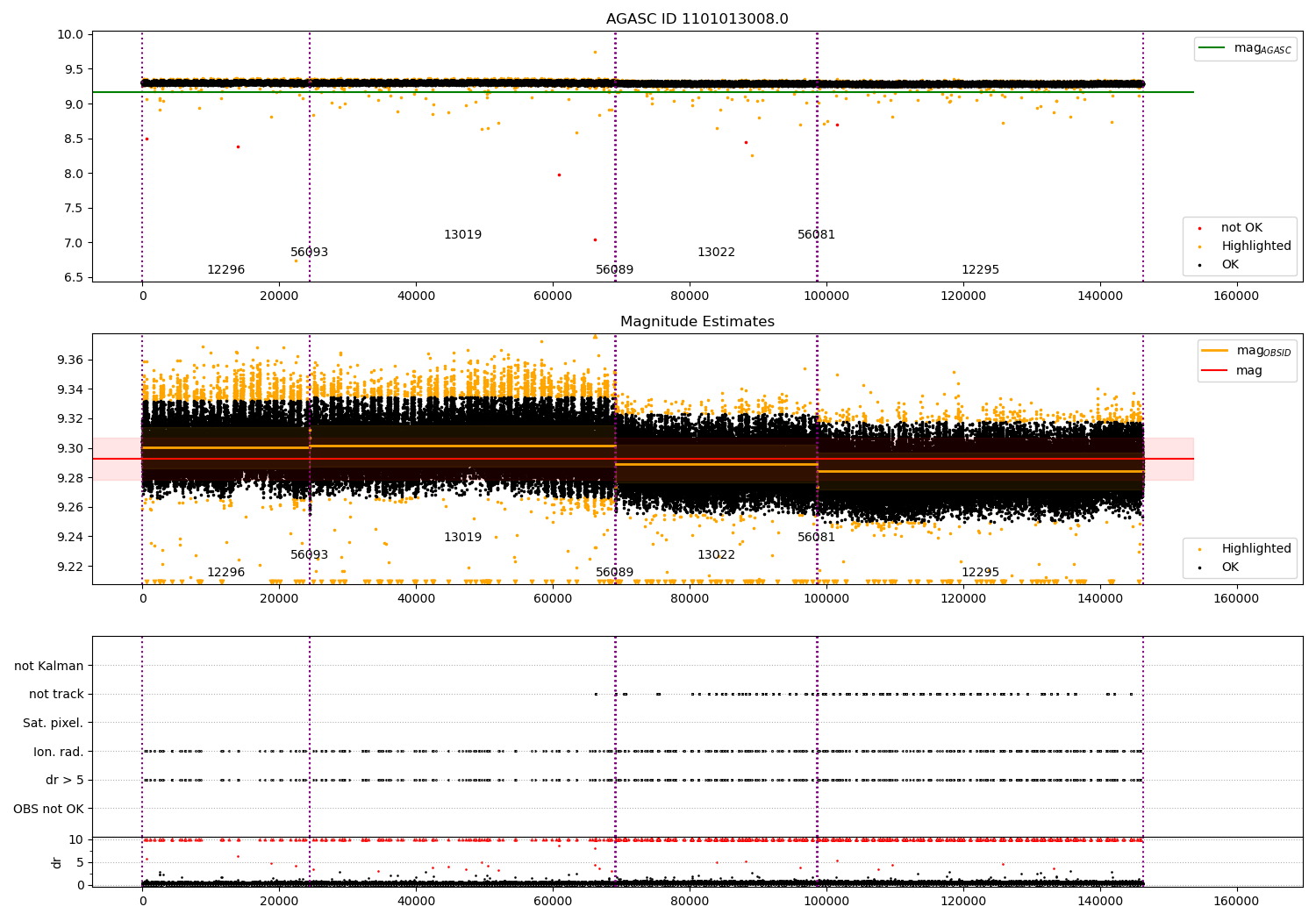Image resolution: width=1316 pixels, height=921 pixels.
Task: Click obsid label 56093 in the top plot
Action: pyautogui.click(x=309, y=253)
